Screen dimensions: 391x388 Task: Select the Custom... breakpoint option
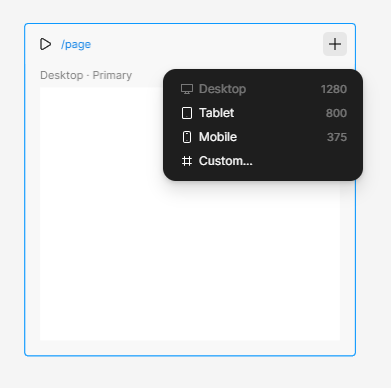263,161
